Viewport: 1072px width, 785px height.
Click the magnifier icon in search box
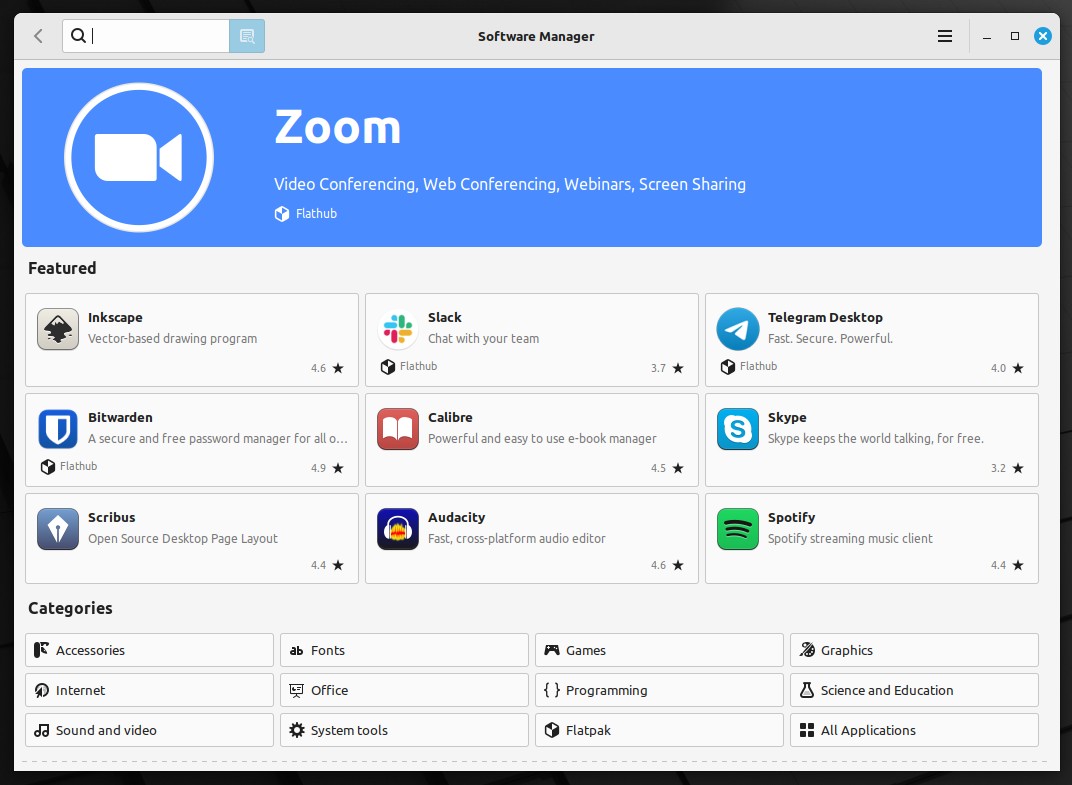79,36
